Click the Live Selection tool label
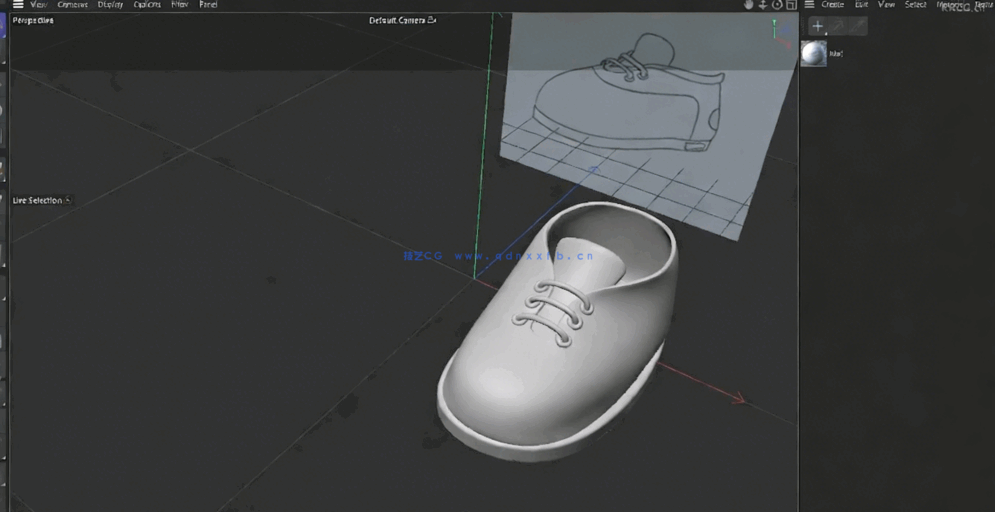The image size is (995, 512). [38, 201]
